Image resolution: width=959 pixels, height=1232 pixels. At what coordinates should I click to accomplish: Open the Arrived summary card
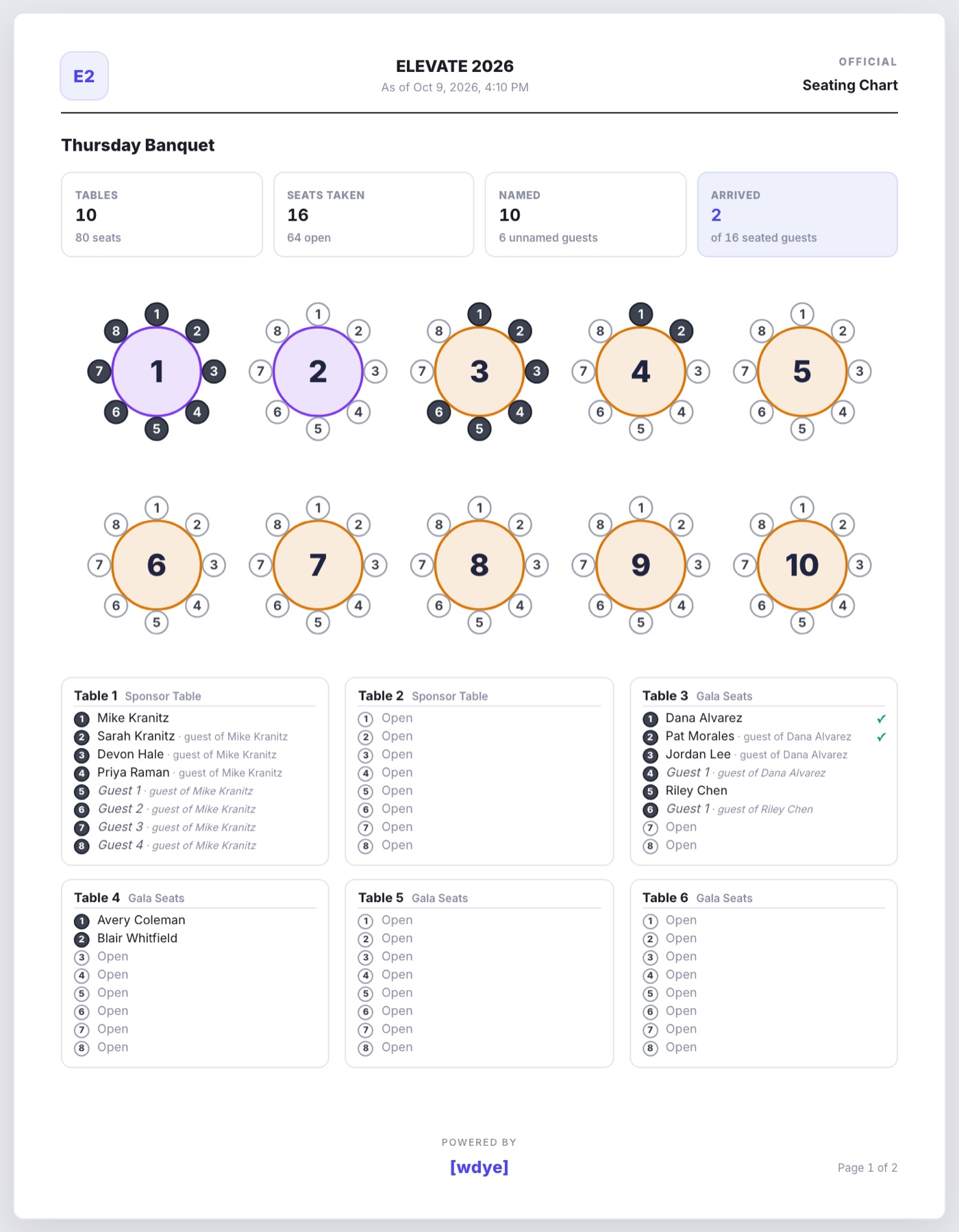point(797,214)
